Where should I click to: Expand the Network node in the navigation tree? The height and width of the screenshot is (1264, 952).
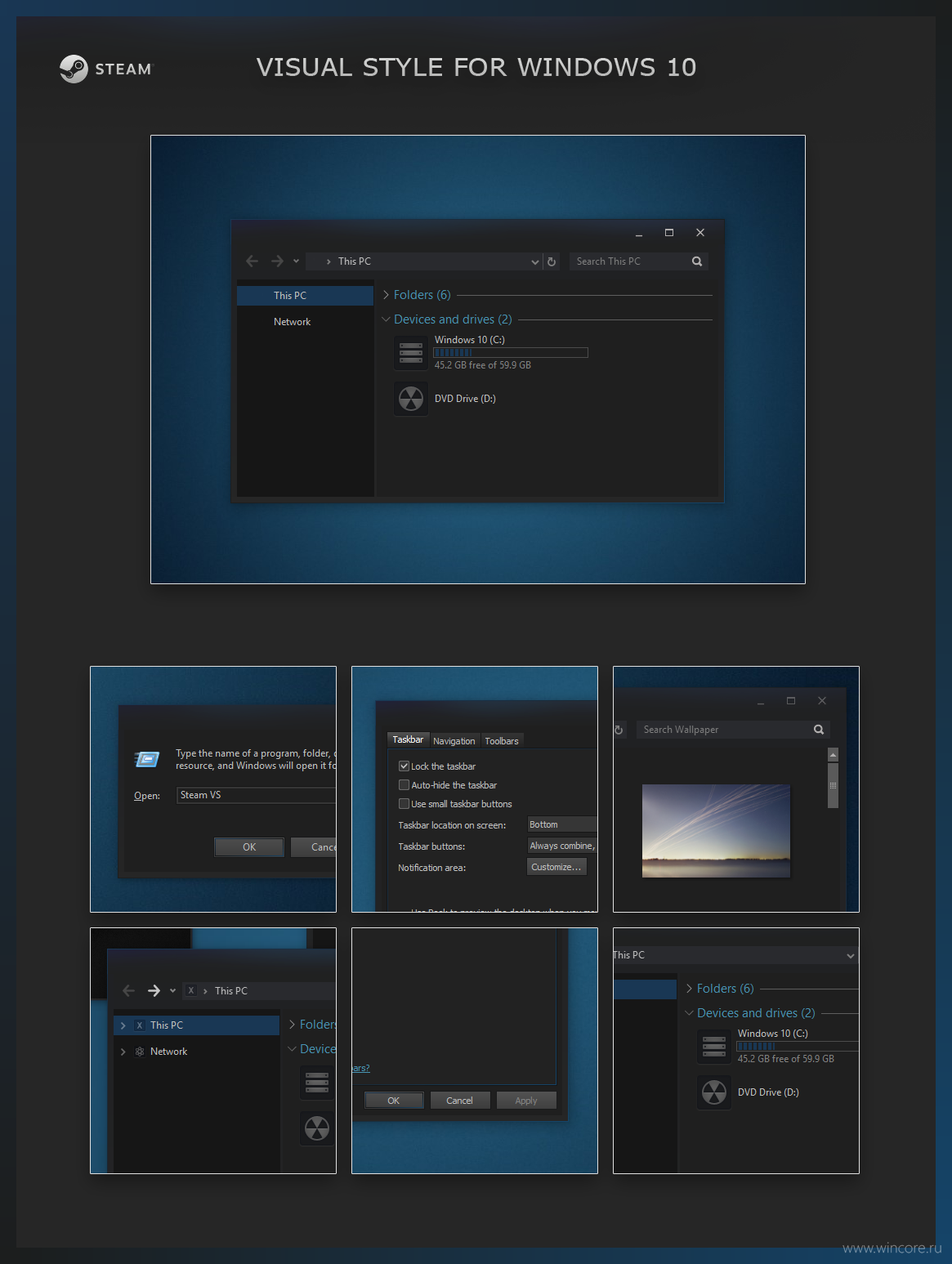[x=123, y=1052]
